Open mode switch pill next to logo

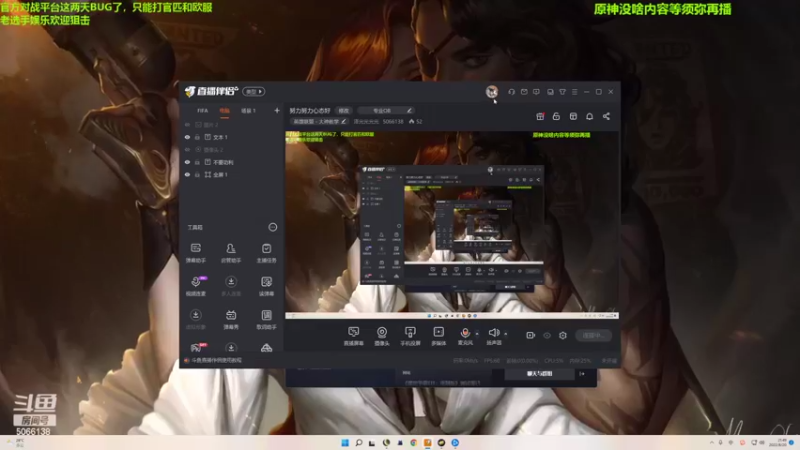pos(254,92)
